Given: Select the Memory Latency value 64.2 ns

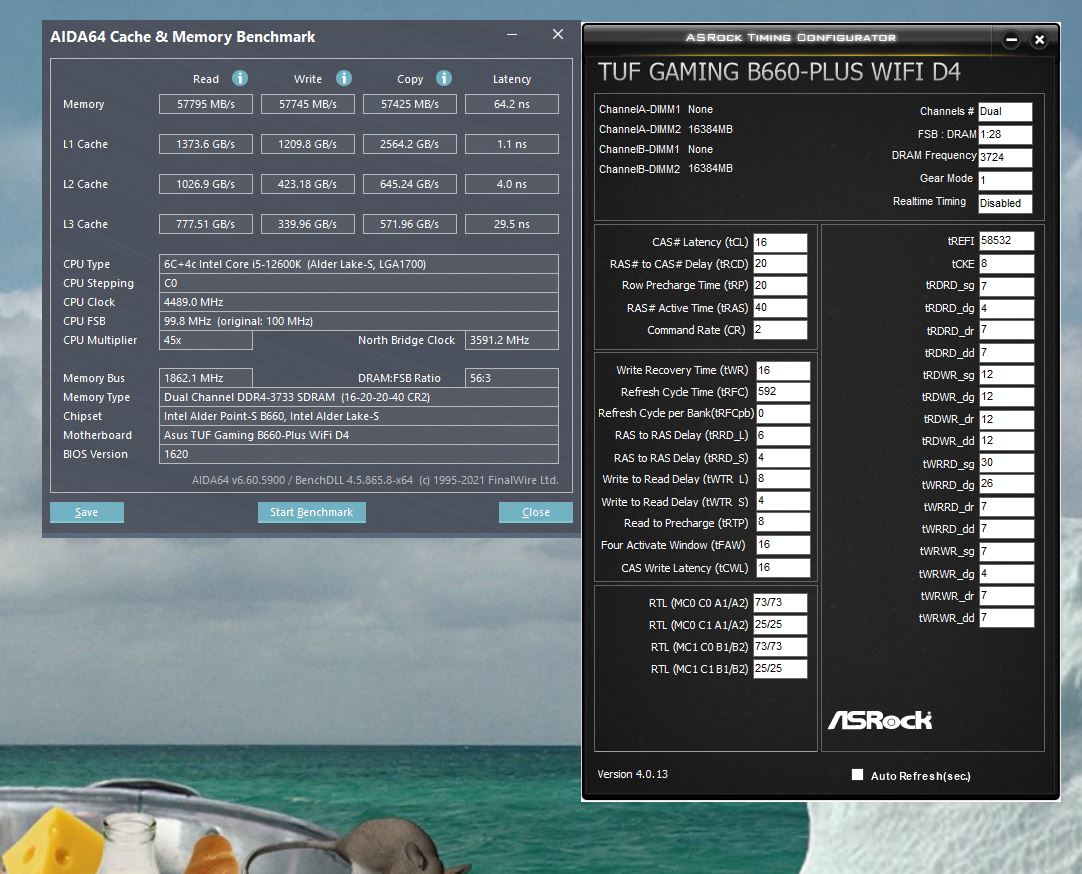Looking at the screenshot, I should [512, 104].
